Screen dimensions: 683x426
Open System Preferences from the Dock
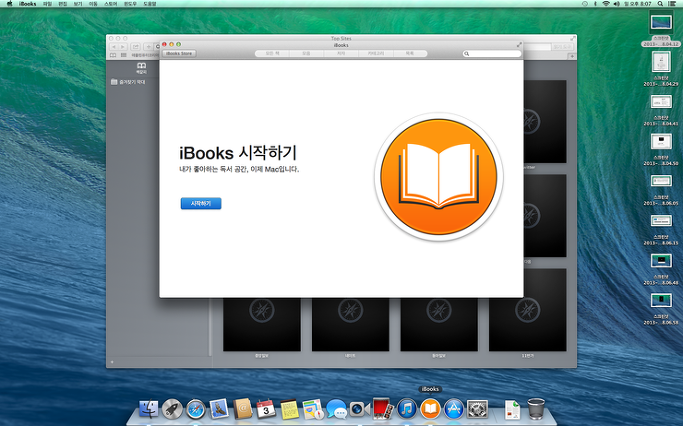click(x=477, y=409)
